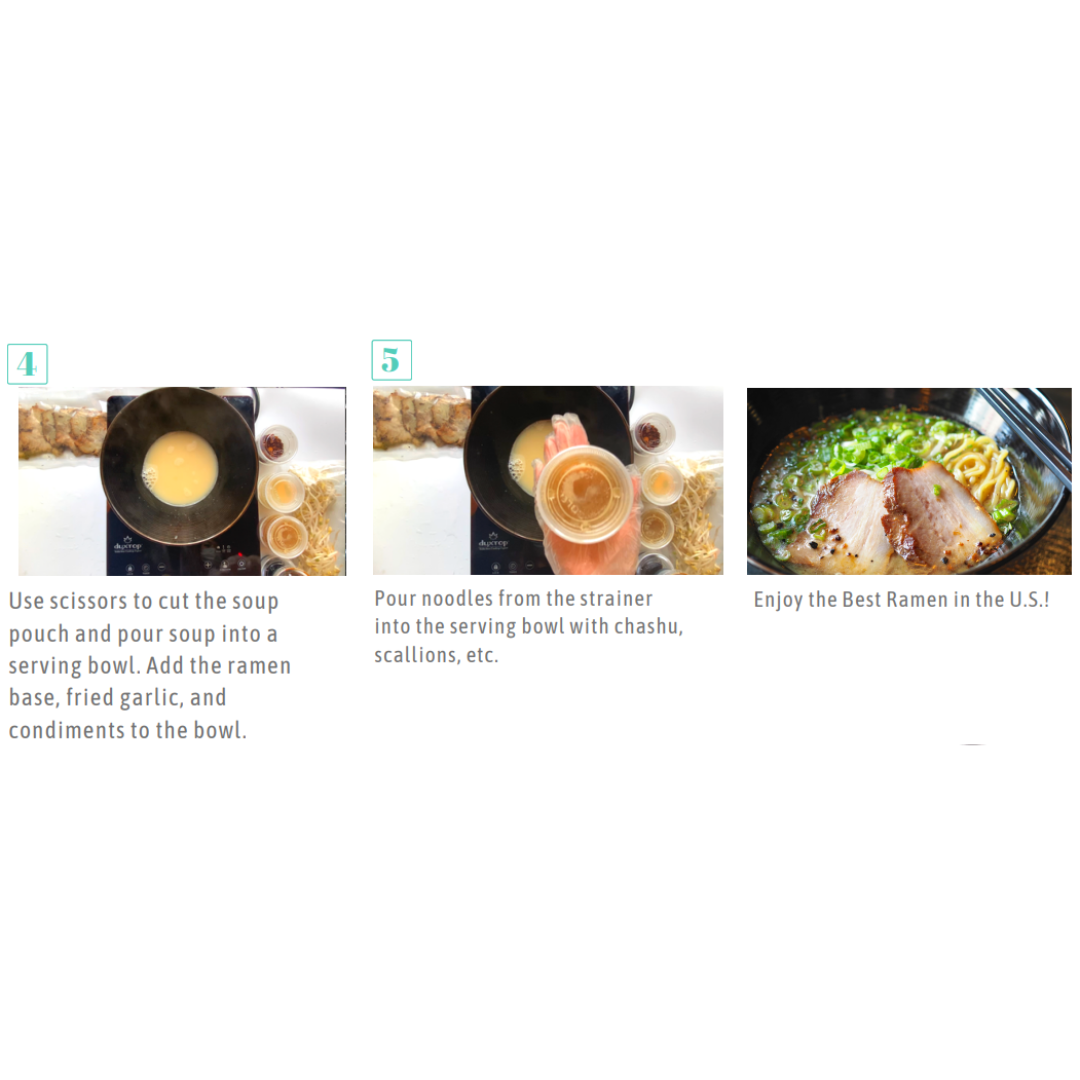Click the gloved hand holding the clear cup

pyautogui.click(x=584, y=492)
